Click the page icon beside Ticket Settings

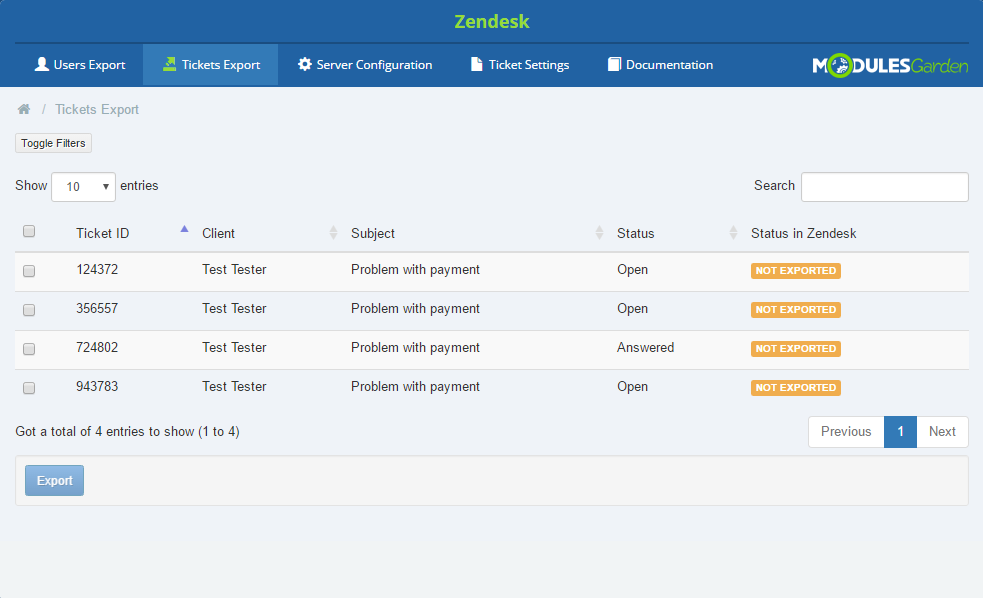tap(476, 64)
